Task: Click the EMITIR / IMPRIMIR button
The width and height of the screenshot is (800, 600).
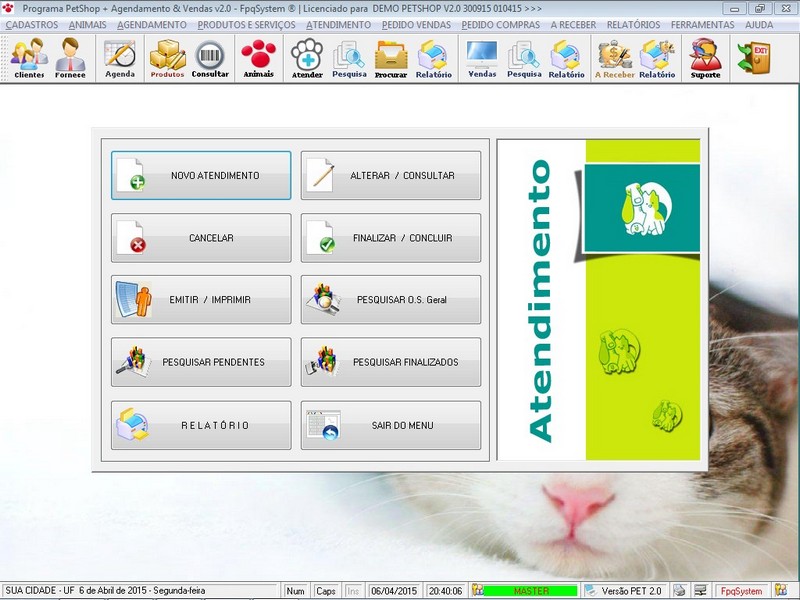Action: pyautogui.click(x=201, y=299)
